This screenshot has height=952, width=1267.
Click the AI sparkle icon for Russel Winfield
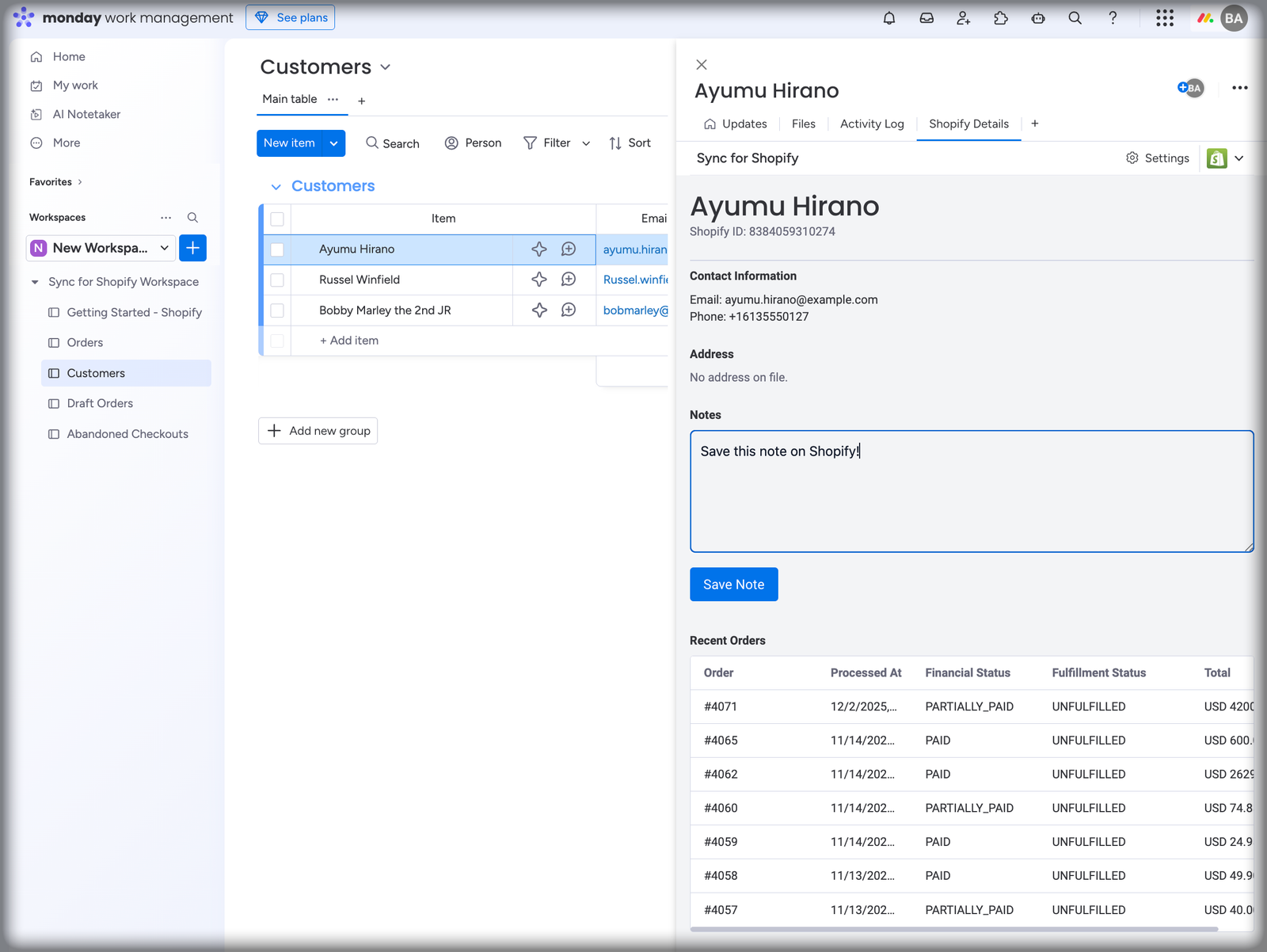[x=539, y=280]
